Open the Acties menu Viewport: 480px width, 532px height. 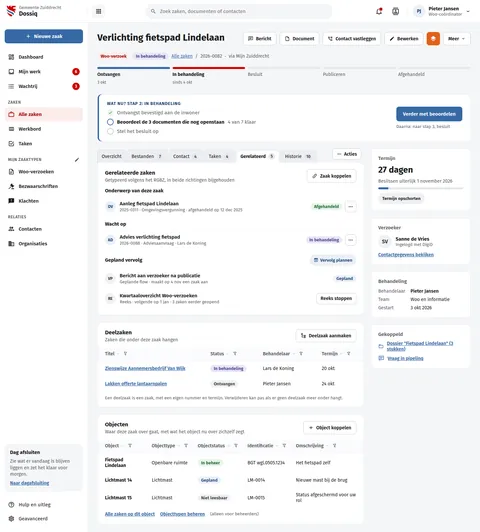click(x=347, y=154)
